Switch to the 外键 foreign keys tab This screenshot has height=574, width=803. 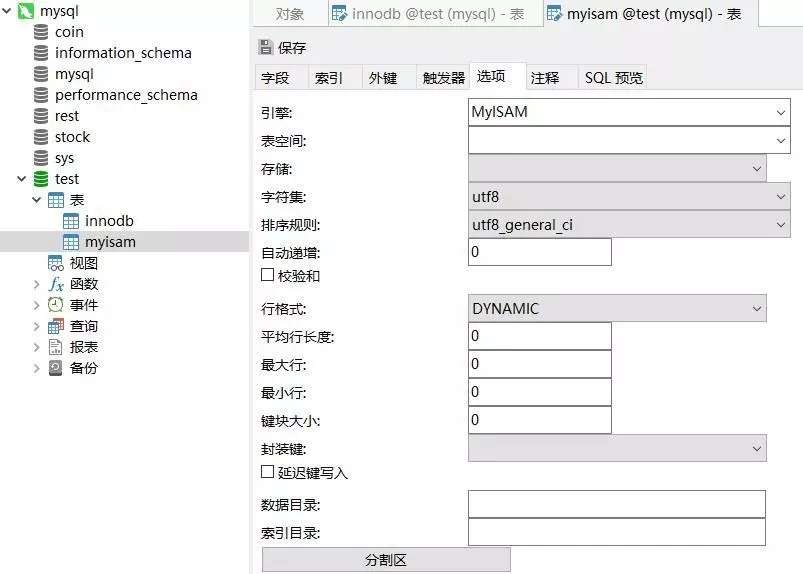(389, 78)
